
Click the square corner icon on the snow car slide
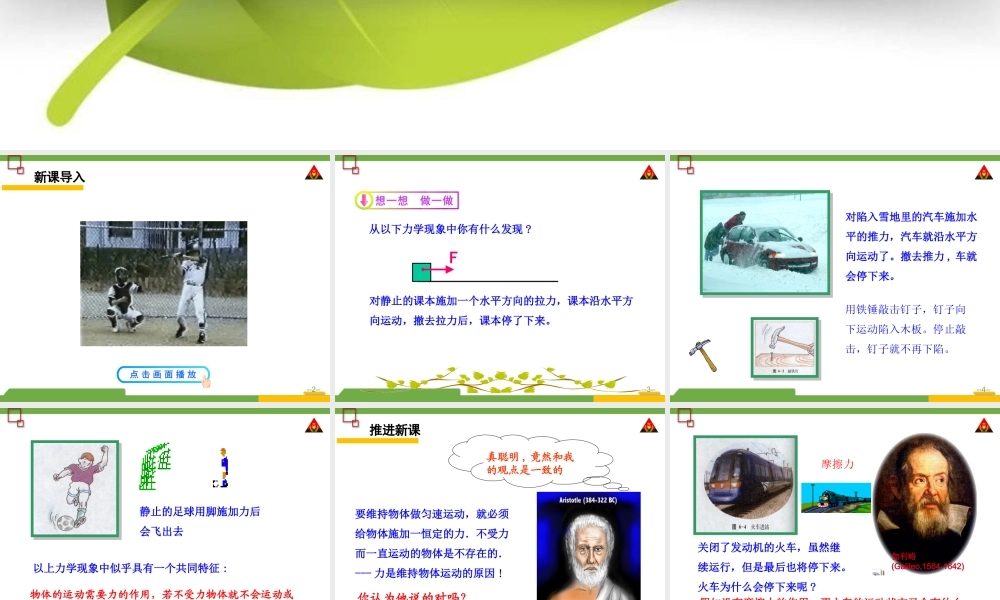[x=686, y=165]
